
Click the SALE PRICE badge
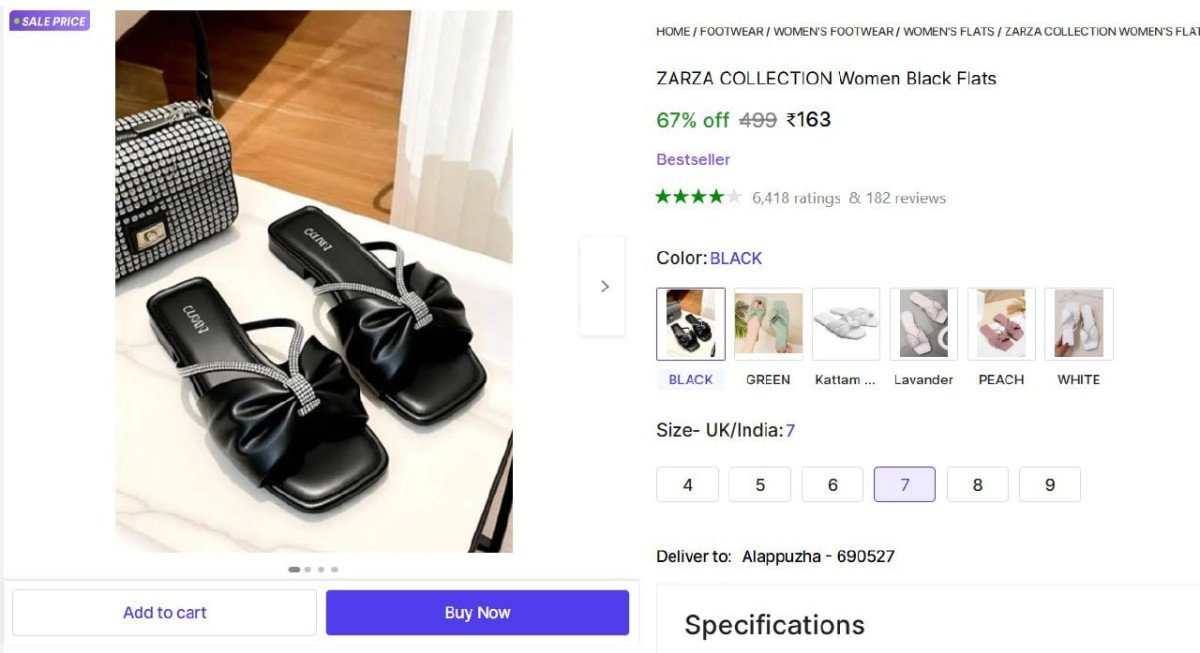coord(49,20)
